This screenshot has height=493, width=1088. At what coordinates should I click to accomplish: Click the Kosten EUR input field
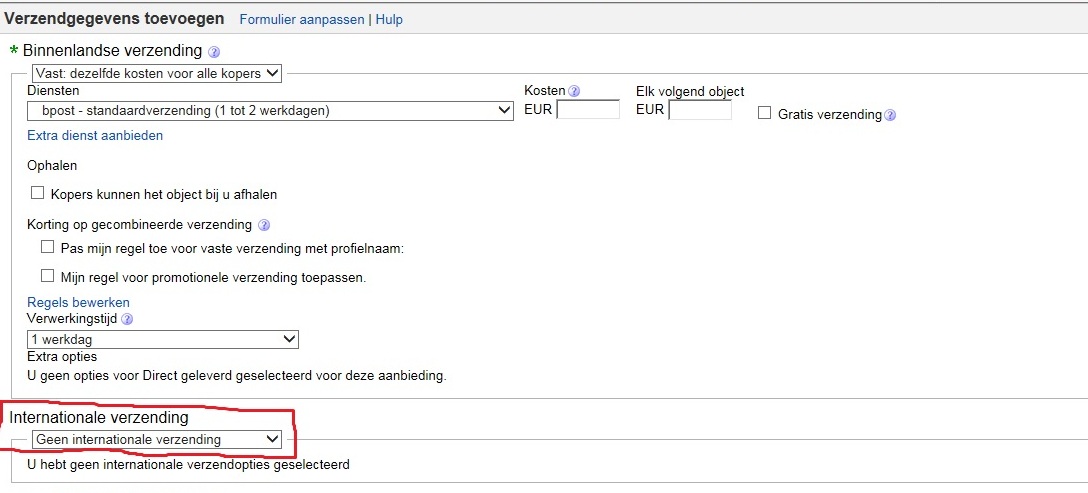[588, 110]
